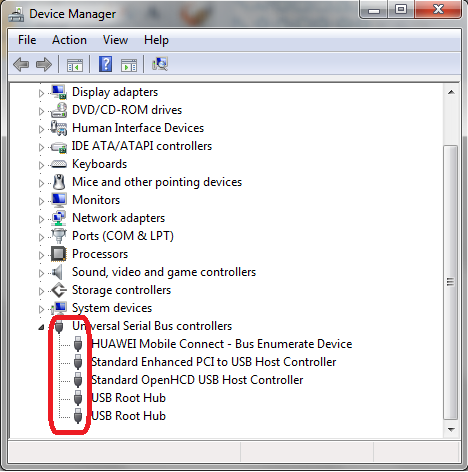468x472 pixels.
Task: Click the DVD/CD-ROM drives icon
Action: pyautogui.click(x=59, y=110)
